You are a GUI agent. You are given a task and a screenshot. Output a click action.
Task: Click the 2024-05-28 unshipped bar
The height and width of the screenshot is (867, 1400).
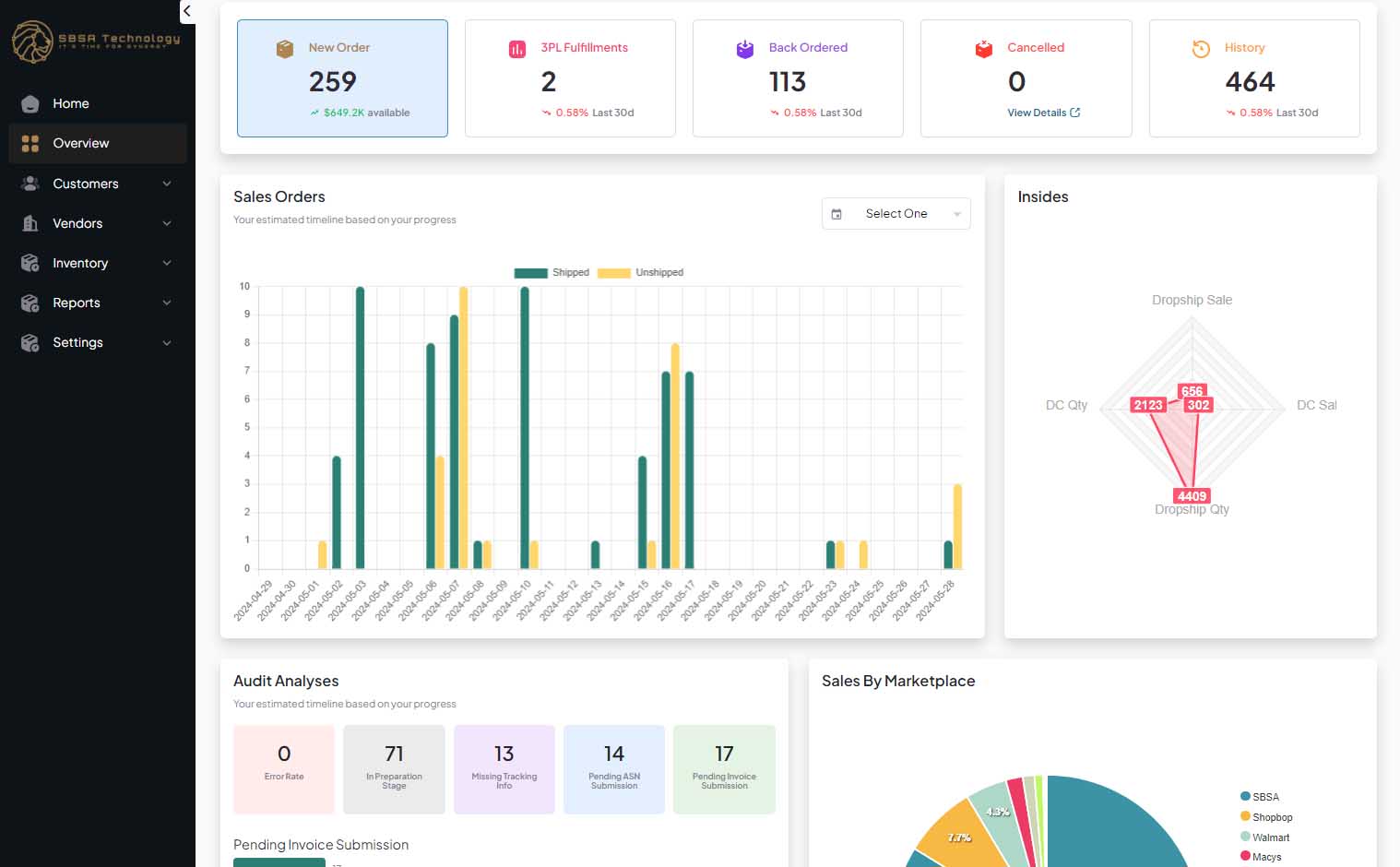click(x=957, y=527)
